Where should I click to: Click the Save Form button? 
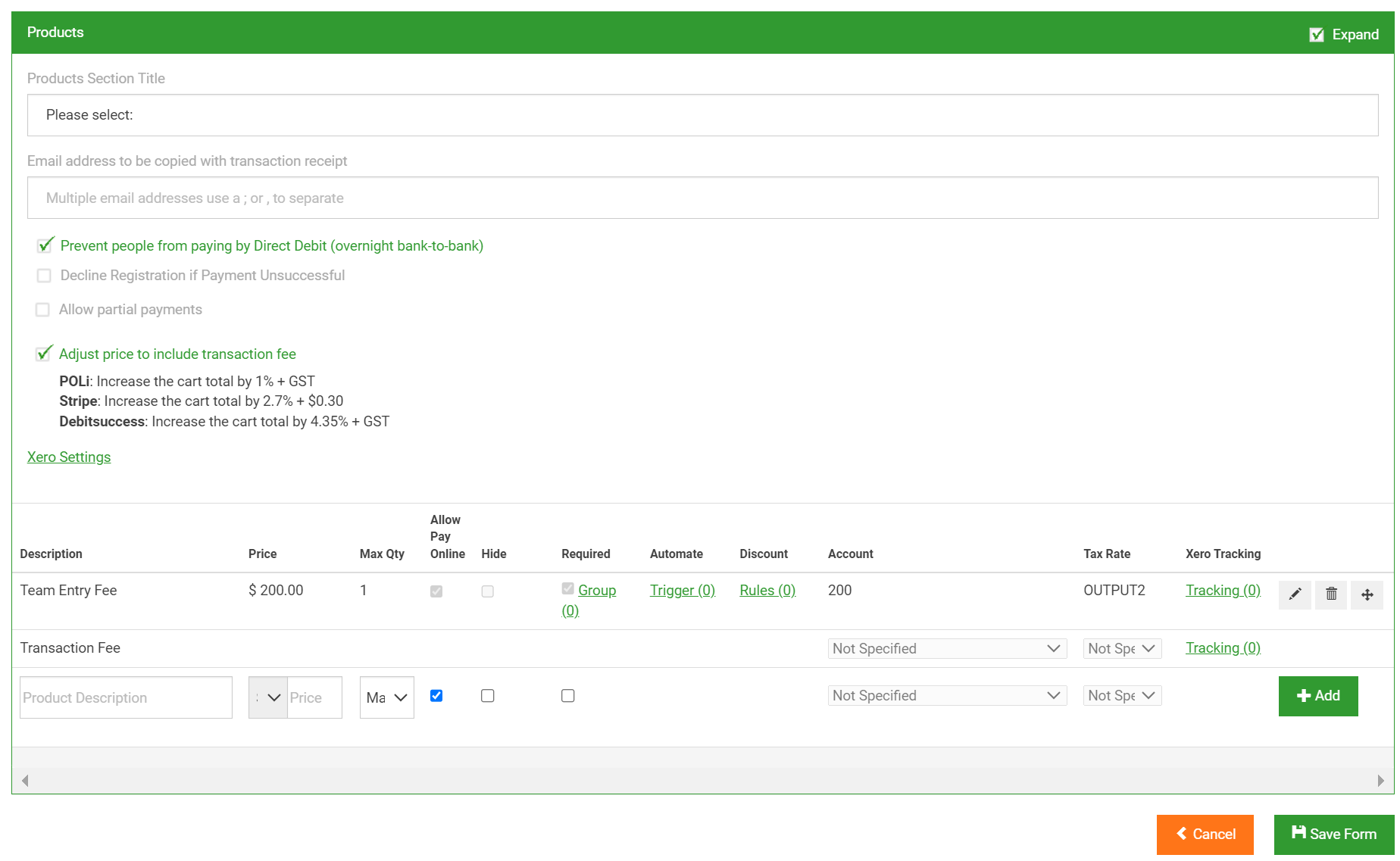(1334, 834)
